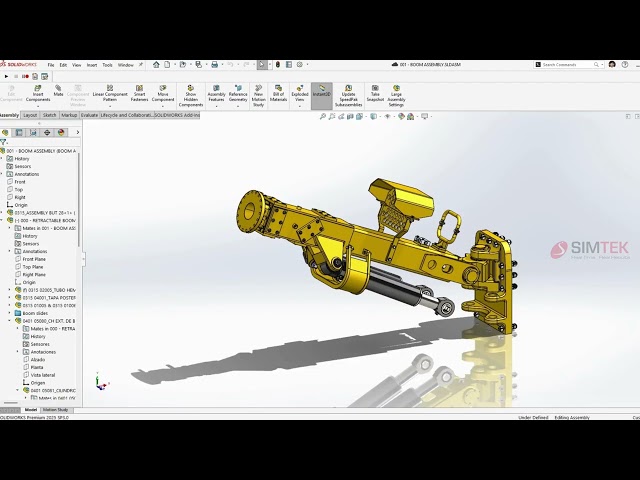
Task: Open the File menu
Action: [x=51, y=65]
